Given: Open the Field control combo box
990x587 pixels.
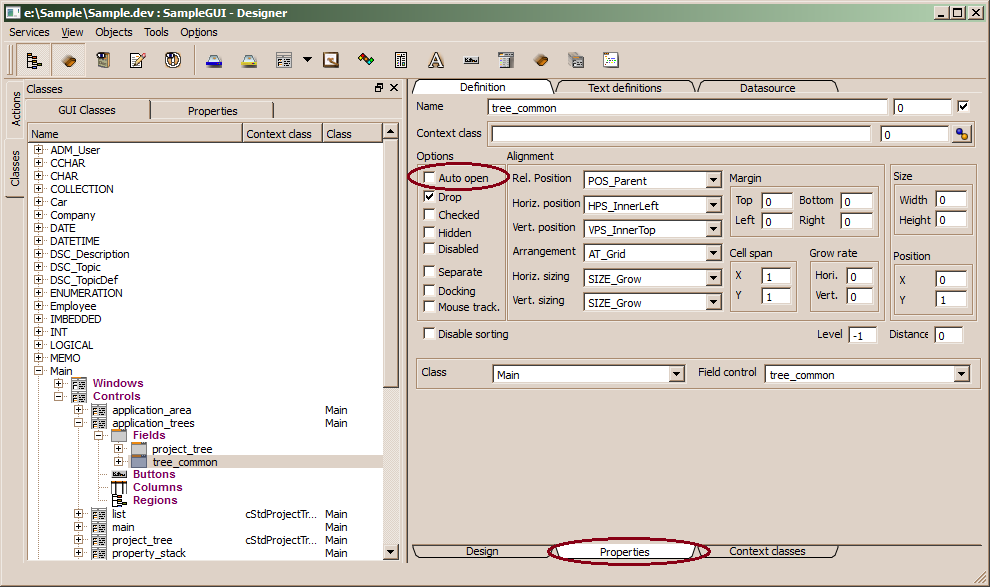Looking at the screenshot, I should click(961, 375).
